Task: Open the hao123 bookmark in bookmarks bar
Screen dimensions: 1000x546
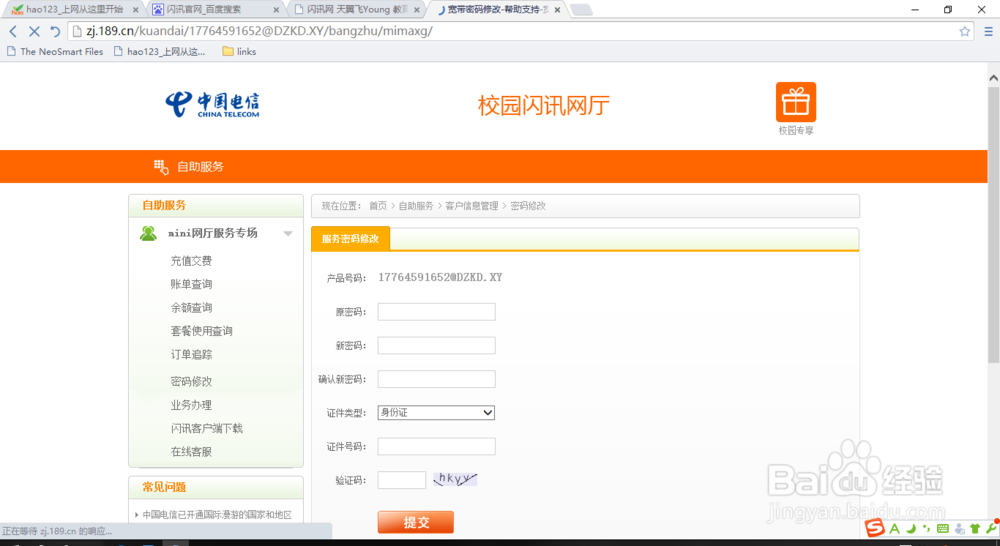Action: [159, 52]
